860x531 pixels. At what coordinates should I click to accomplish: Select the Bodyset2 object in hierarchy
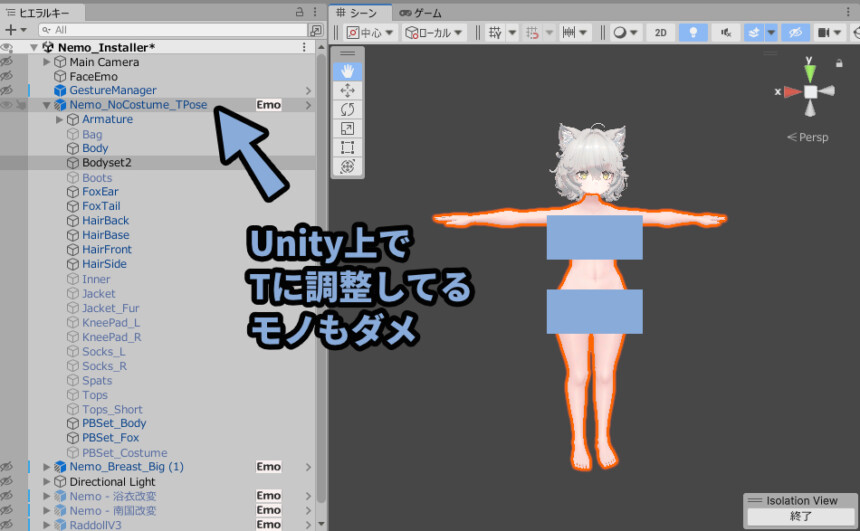106,162
